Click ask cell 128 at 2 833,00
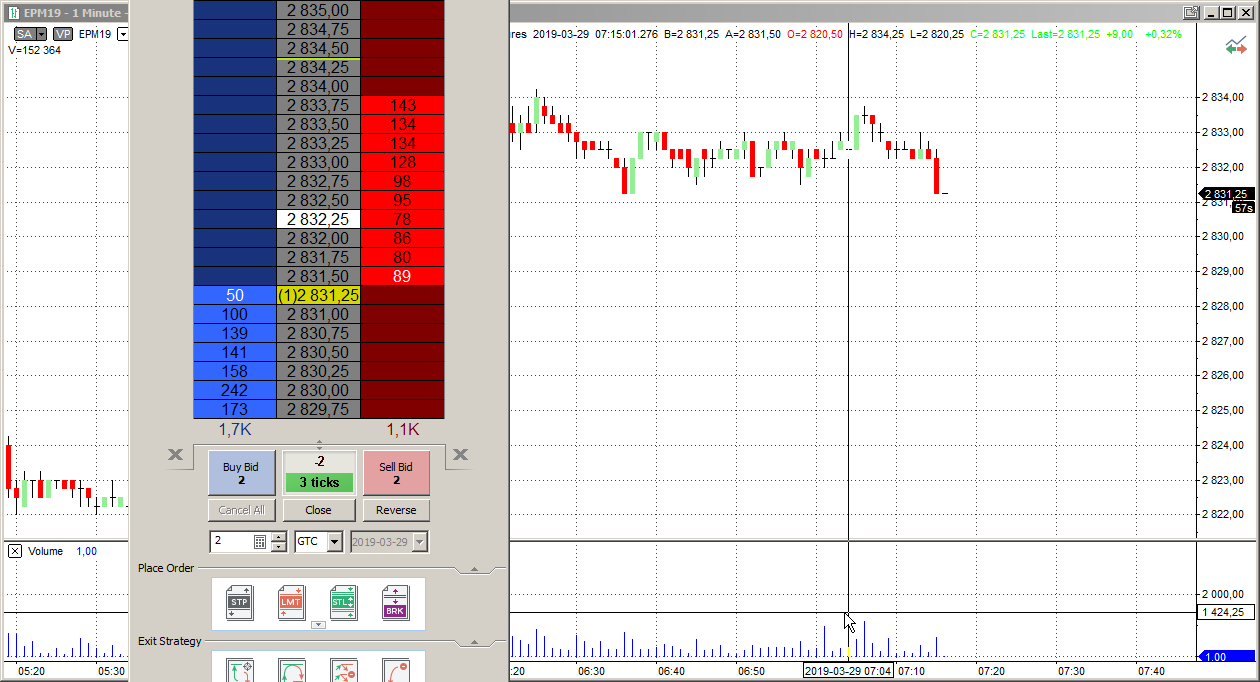 click(403, 162)
